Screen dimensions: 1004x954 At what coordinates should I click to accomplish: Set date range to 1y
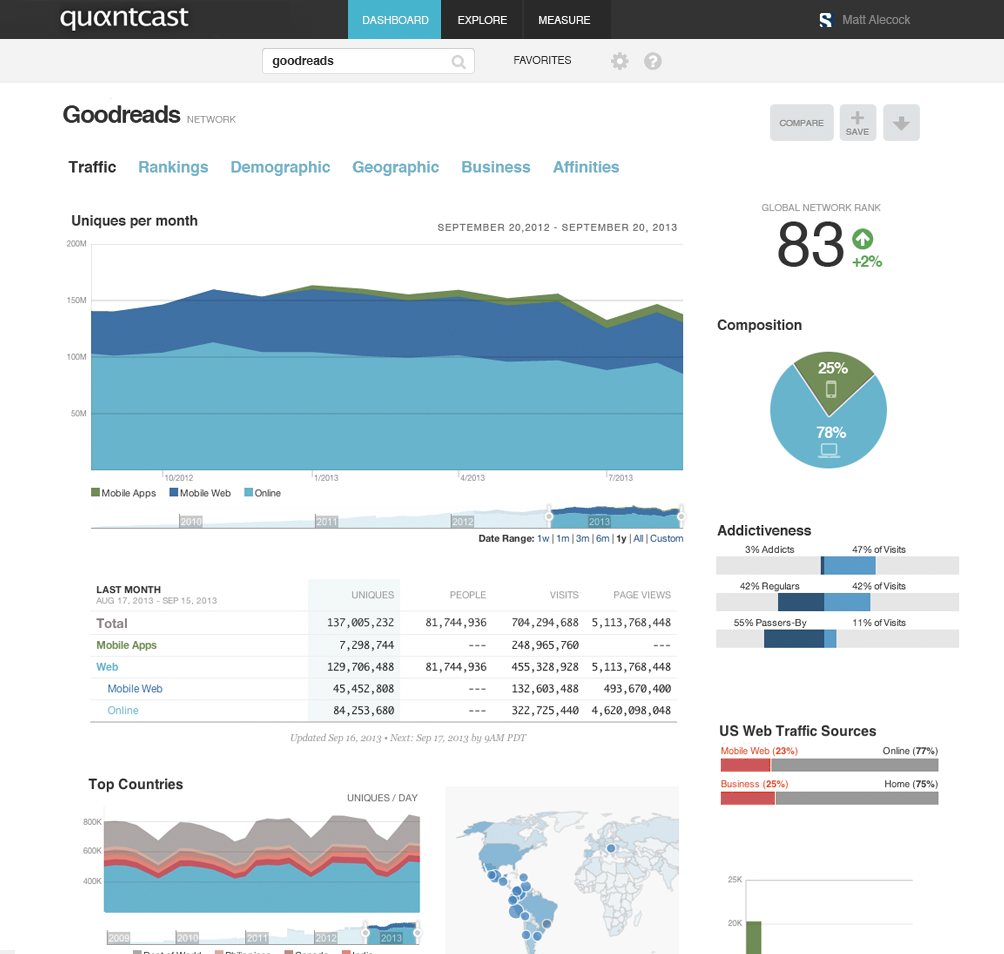[621, 538]
